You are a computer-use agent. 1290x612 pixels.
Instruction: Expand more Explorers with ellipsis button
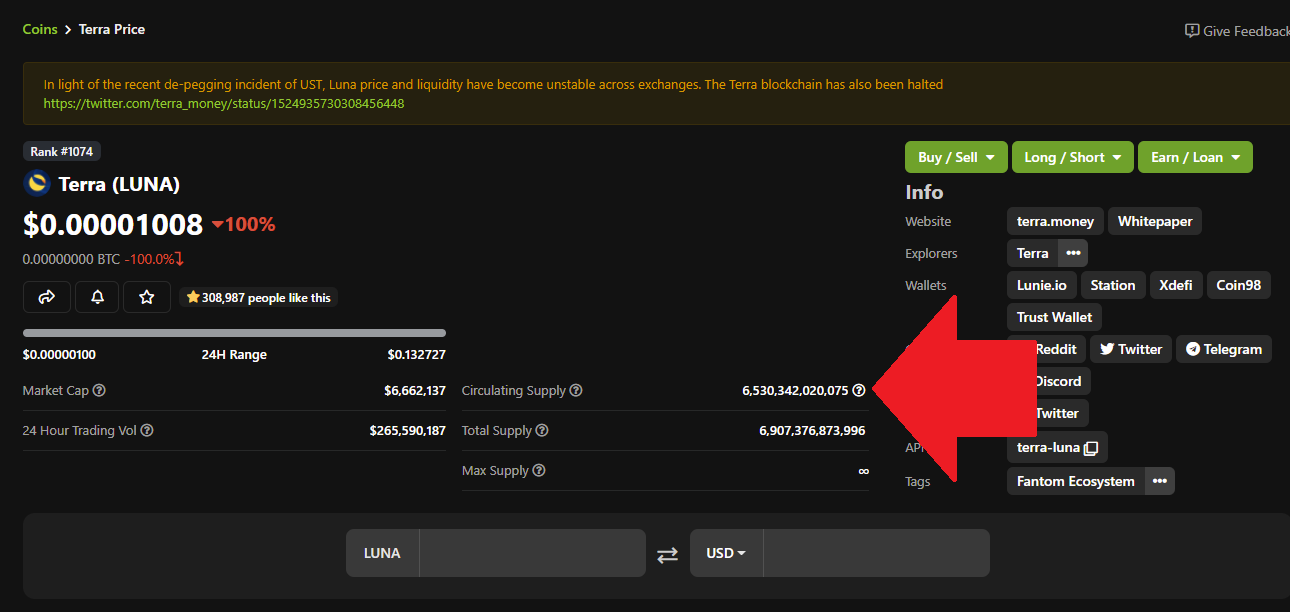tap(1073, 253)
